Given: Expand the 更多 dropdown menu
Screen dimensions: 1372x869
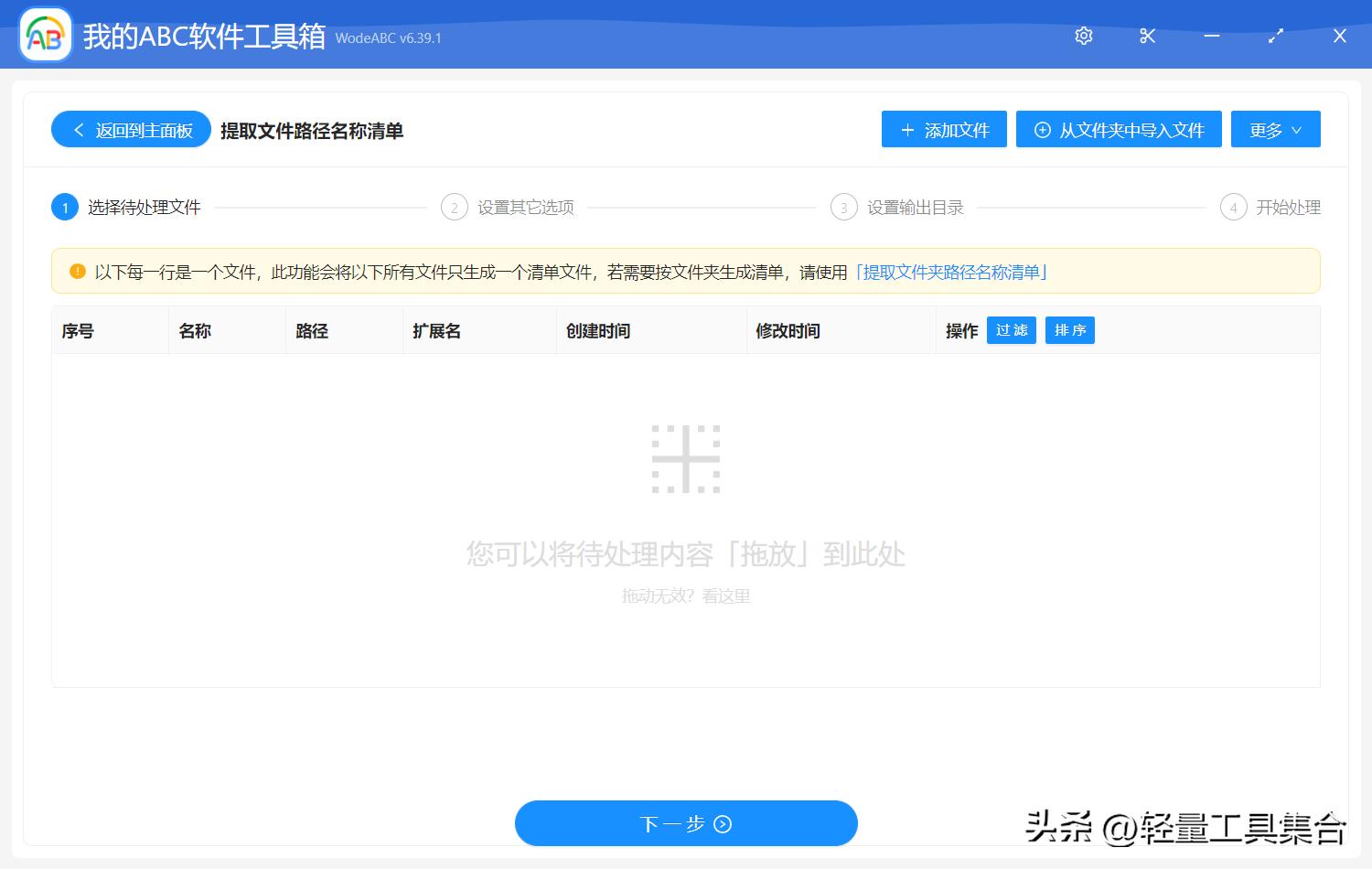Looking at the screenshot, I should coord(1275,129).
